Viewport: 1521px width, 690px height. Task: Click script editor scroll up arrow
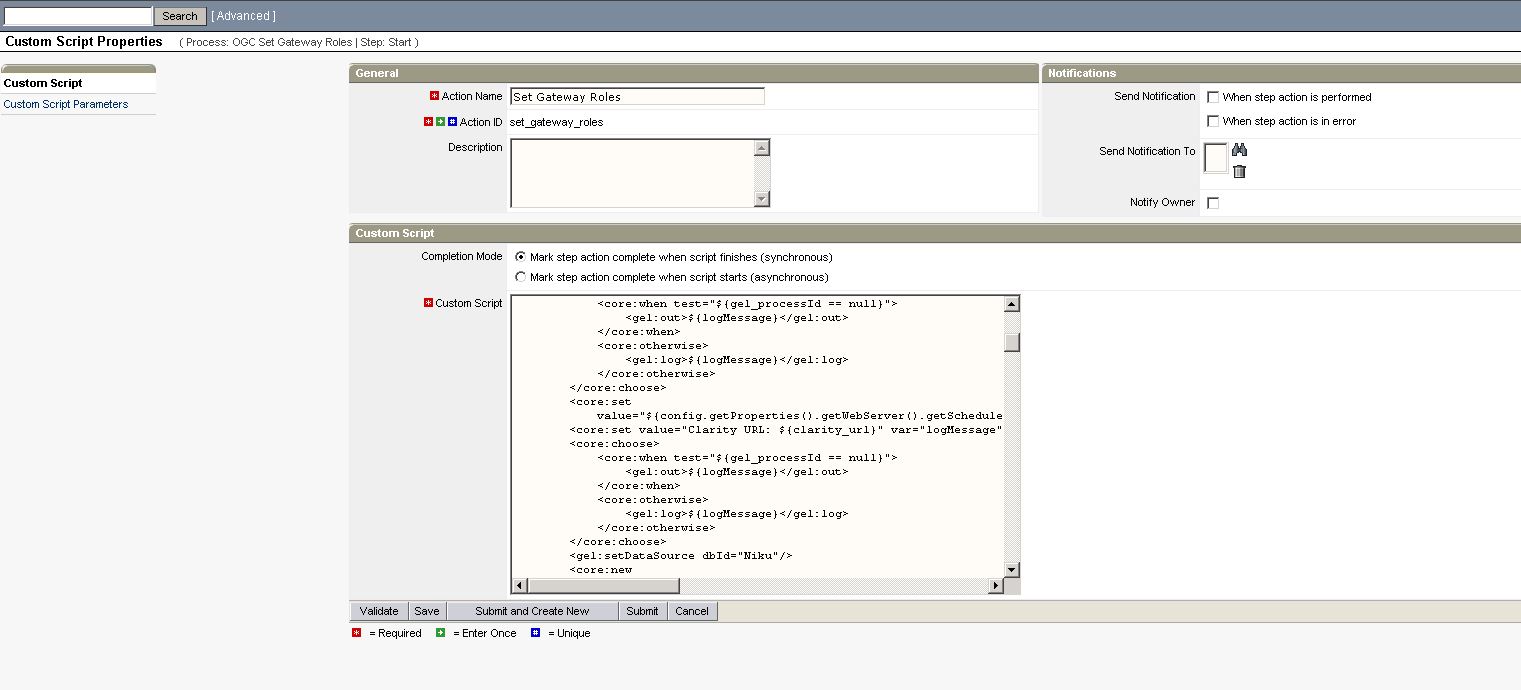pos(1012,304)
